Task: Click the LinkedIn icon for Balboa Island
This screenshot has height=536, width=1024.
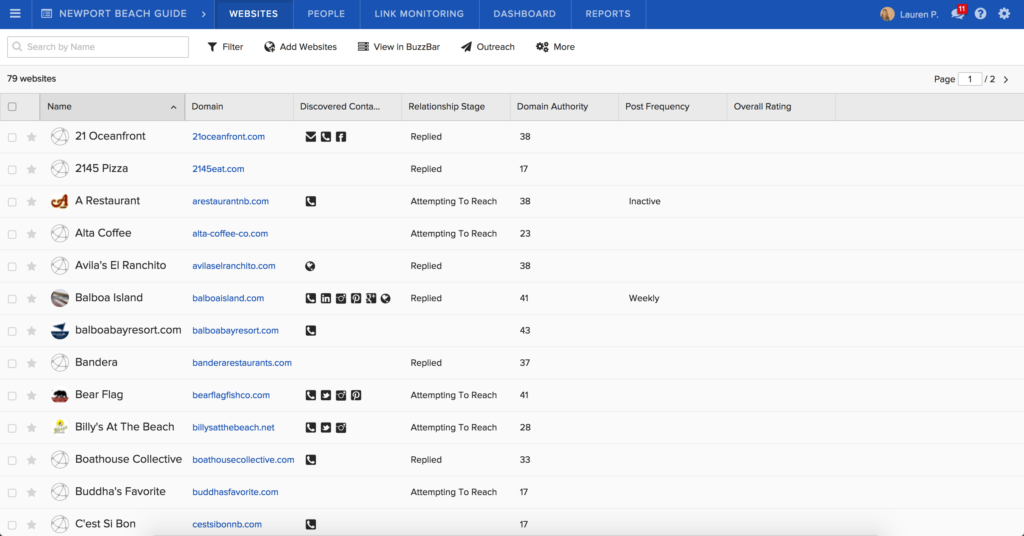Action: point(326,298)
